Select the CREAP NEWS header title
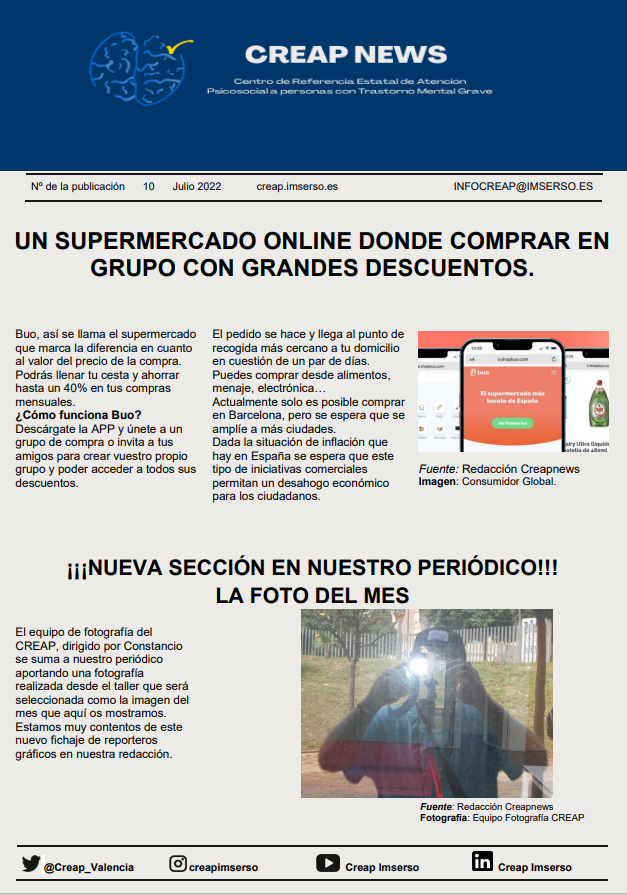Screen dimensions: 627x895 346,54
